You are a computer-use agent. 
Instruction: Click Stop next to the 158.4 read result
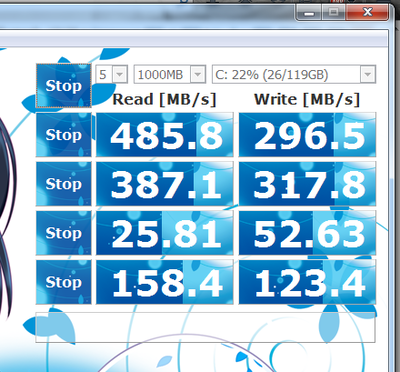pyautogui.click(x=63, y=282)
